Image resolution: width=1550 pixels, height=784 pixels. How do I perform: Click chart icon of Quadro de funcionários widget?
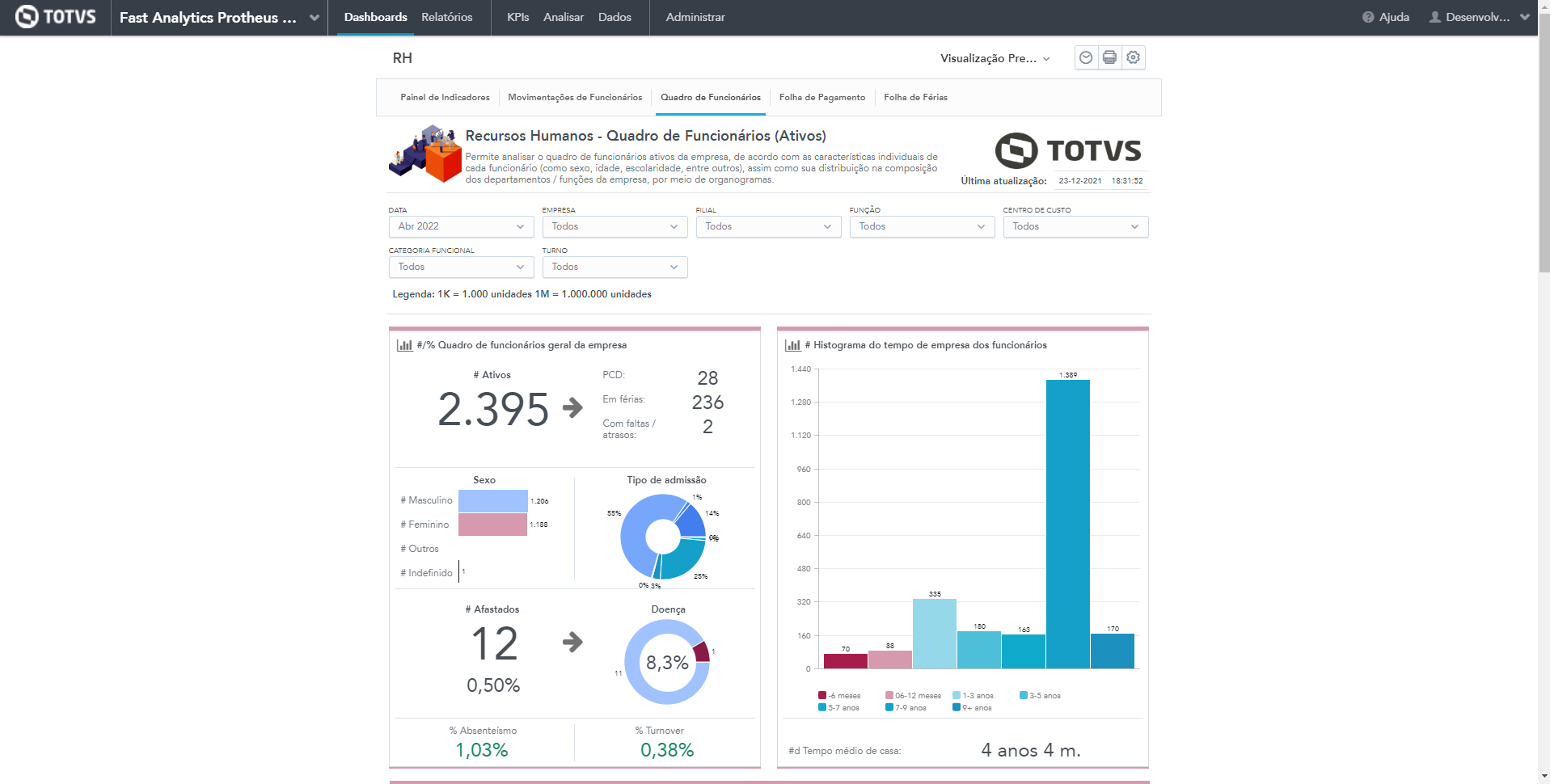click(x=404, y=345)
